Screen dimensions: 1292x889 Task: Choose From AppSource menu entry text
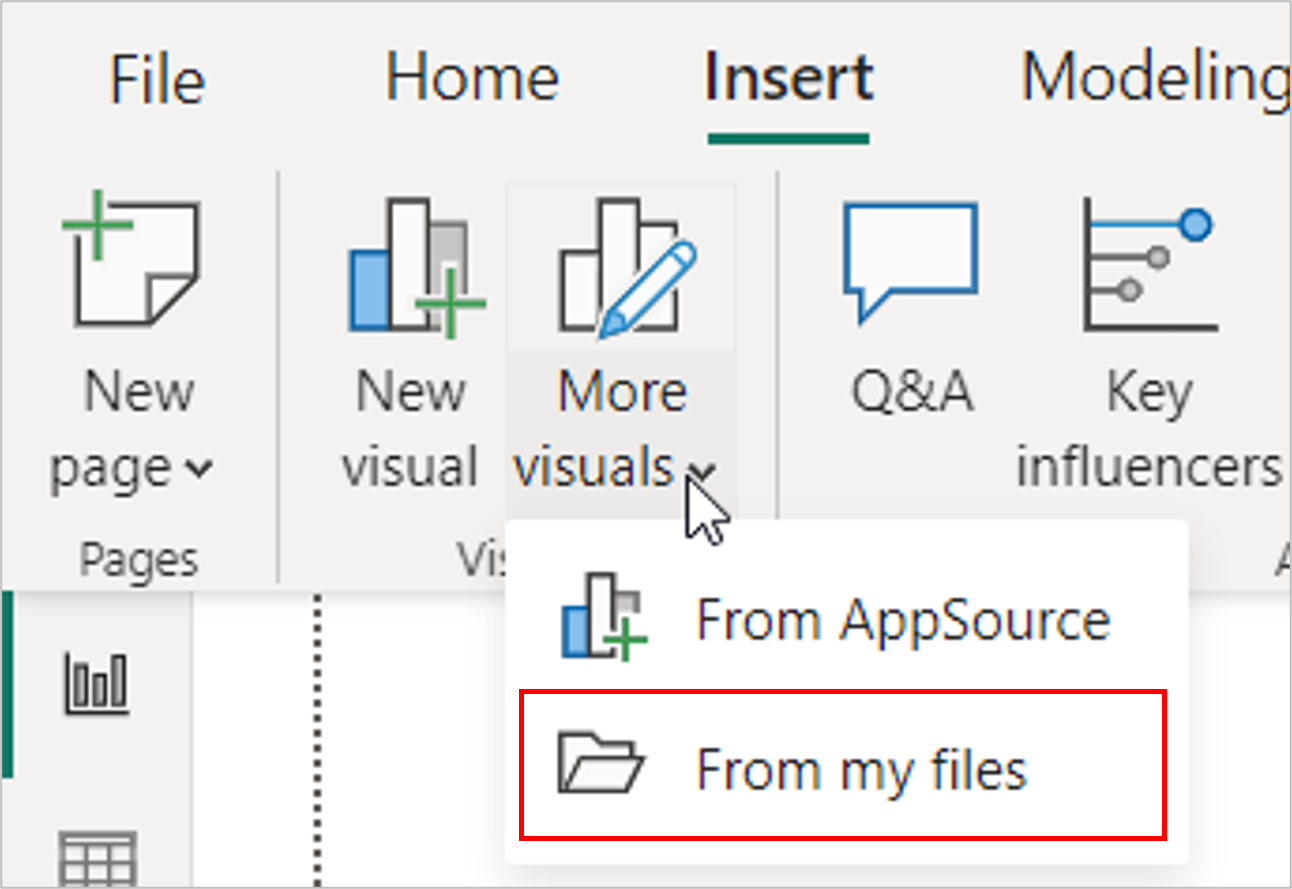click(x=902, y=620)
